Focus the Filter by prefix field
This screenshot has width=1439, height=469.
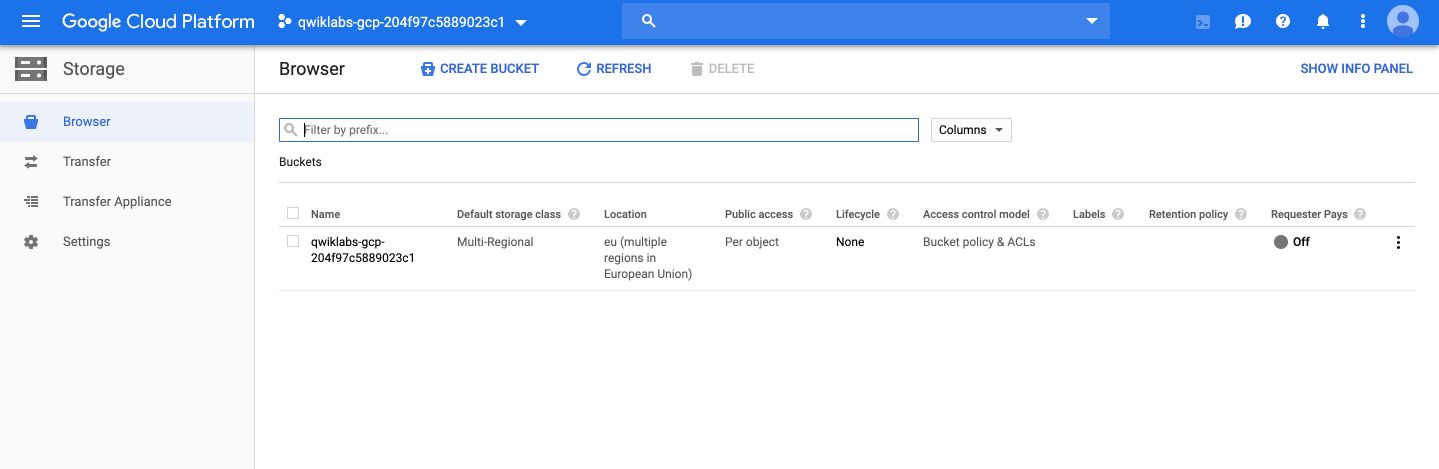(x=598, y=130)
